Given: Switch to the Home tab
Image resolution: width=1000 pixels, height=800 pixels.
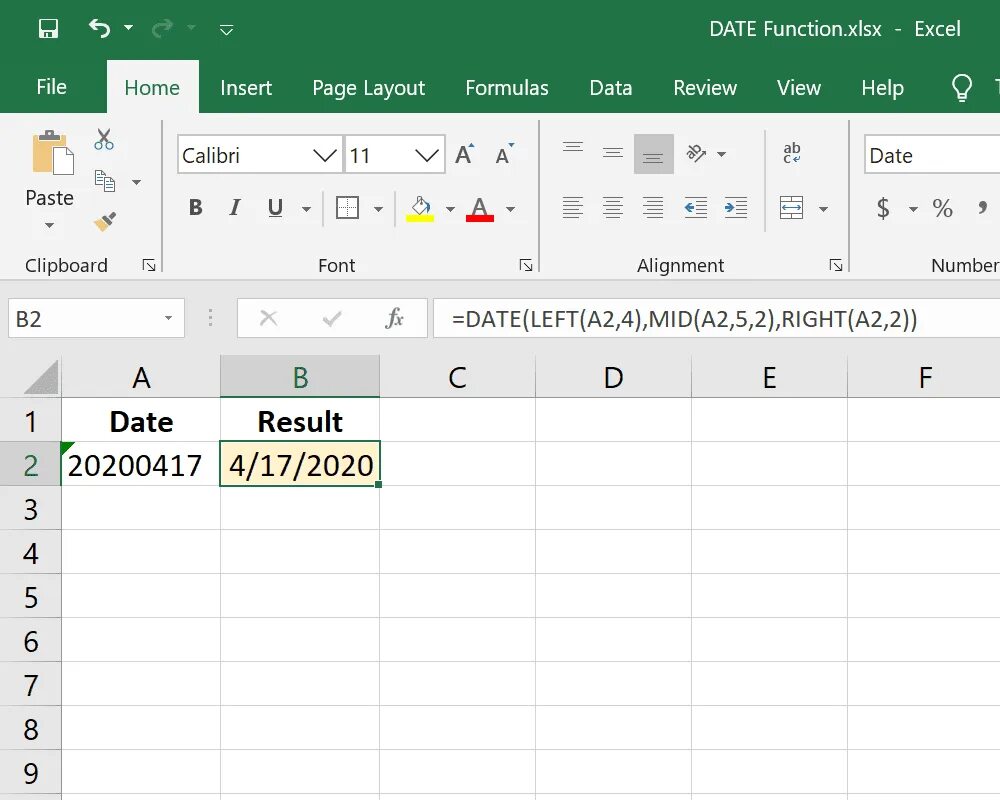Looking at the screenshot, I should 152,87.
